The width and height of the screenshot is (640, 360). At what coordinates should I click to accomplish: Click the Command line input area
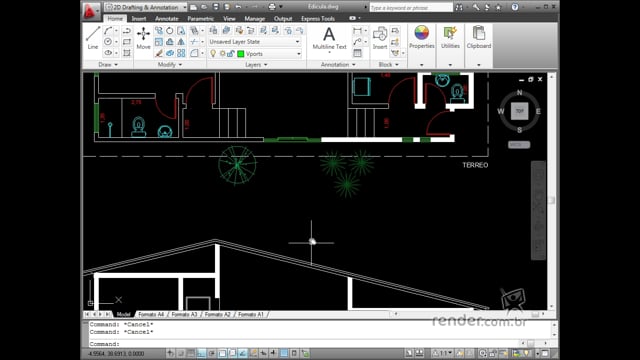click(x=304, y=344)
